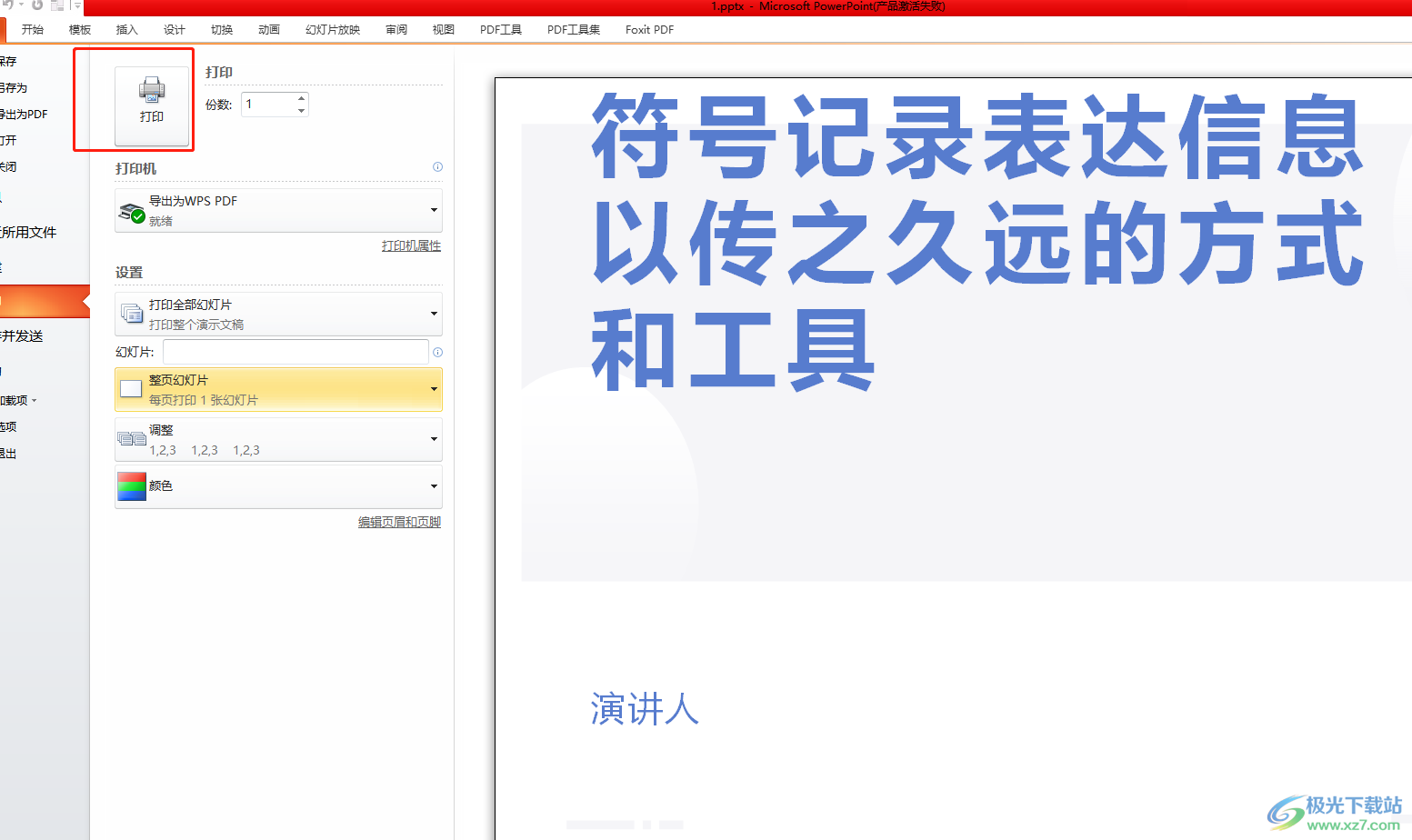Open the 开始 ribbon tab
Viewport: 1412px width, 840px height.
(x=33, y=30)
